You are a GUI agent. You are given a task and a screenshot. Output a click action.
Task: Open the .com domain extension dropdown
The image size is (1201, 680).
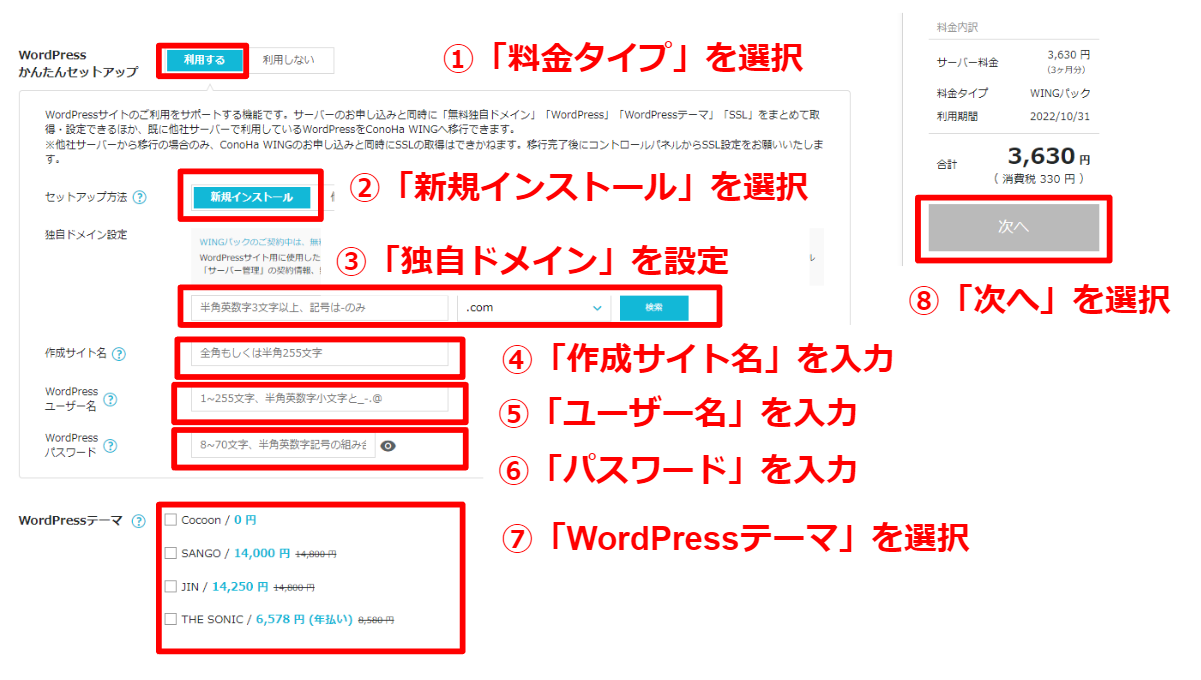pyautogui.click(x=534, y=308)
